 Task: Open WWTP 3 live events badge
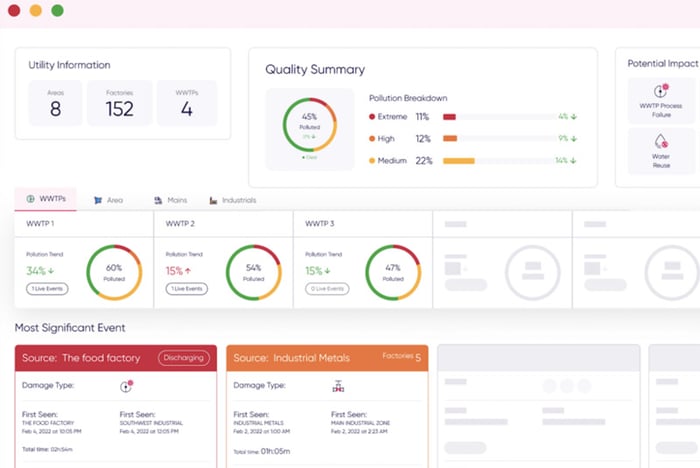coord(327,289)
